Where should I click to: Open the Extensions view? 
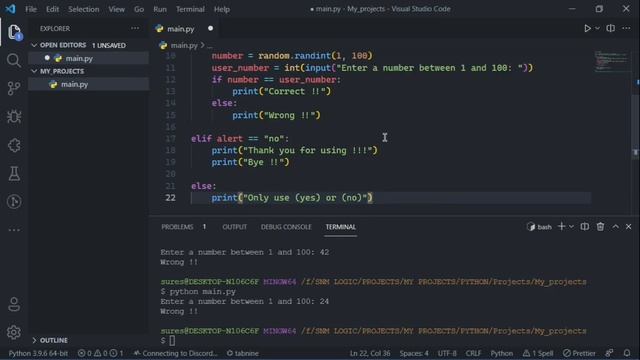pos(14,145)
